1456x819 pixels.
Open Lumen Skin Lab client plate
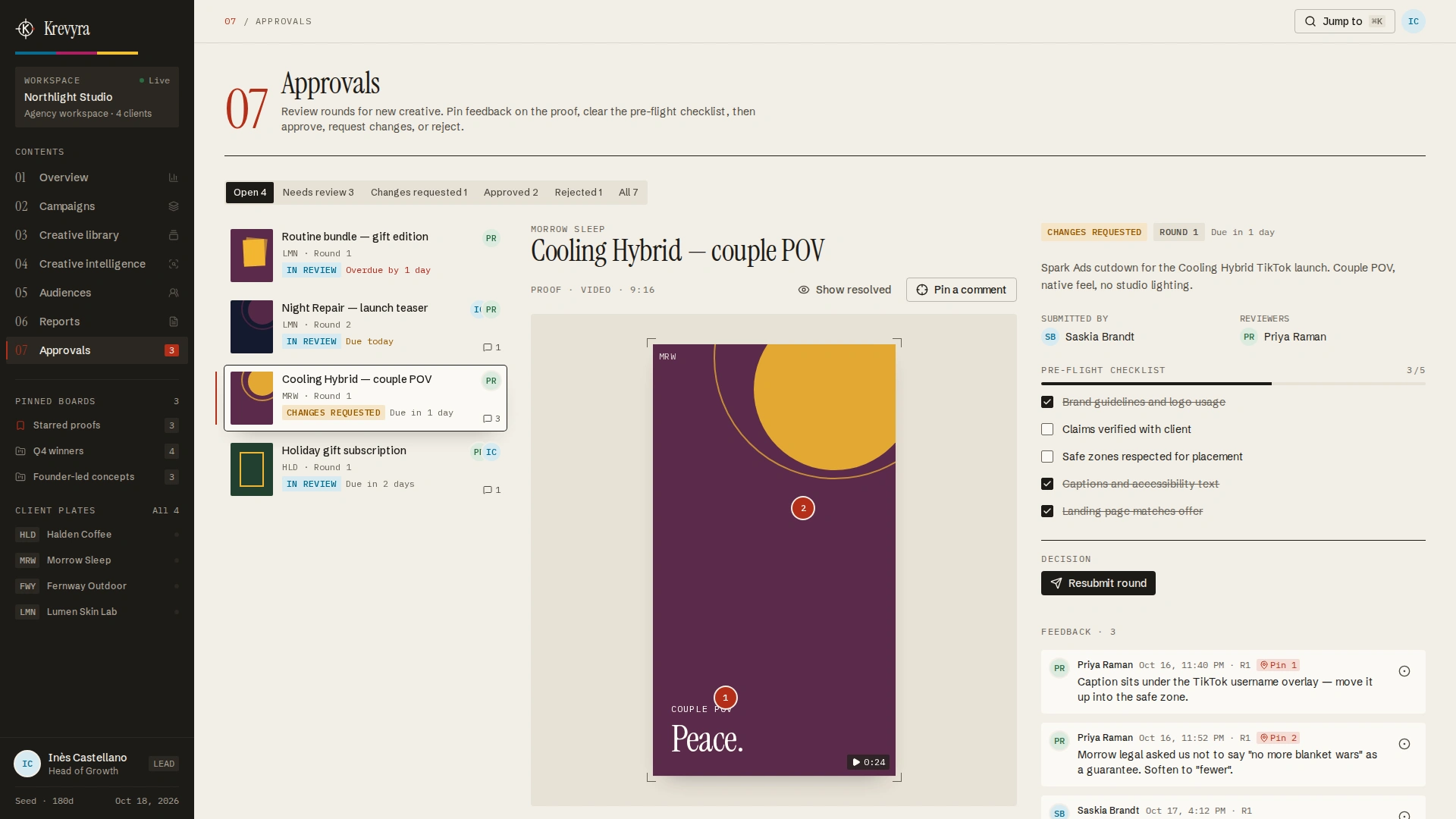pyautogui.click(x=97, y=612)
